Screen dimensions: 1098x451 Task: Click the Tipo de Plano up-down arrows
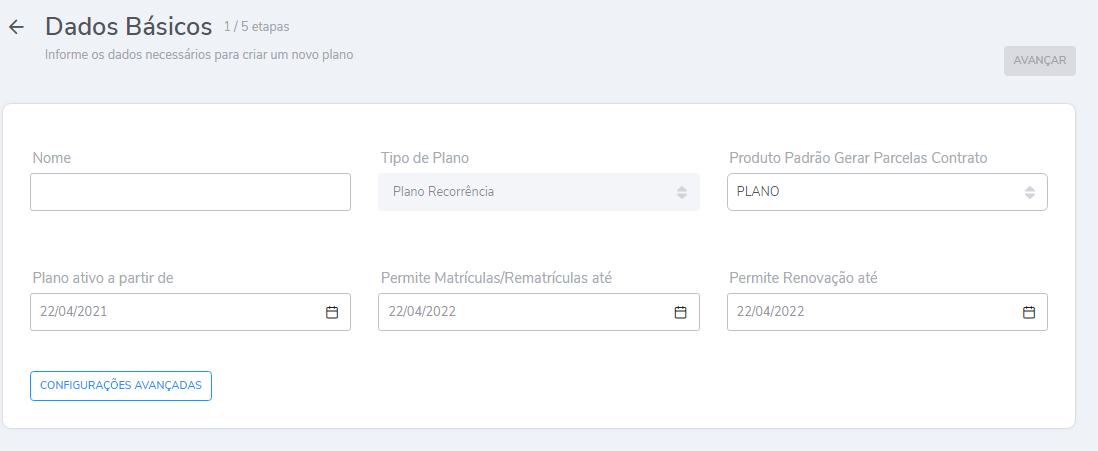pos(681,192)
